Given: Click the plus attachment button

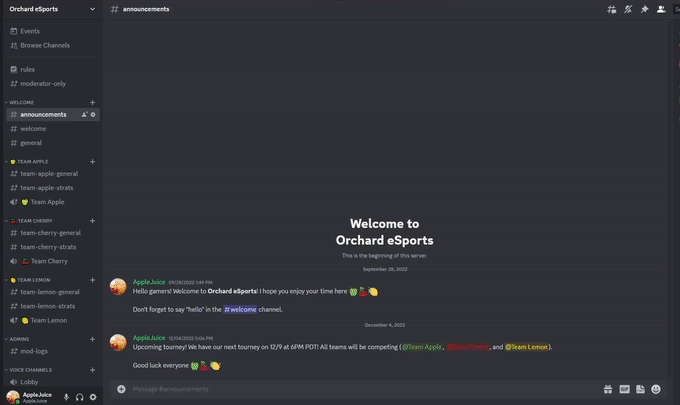Looking at the screenshot, I should click(x=121, y=389).
